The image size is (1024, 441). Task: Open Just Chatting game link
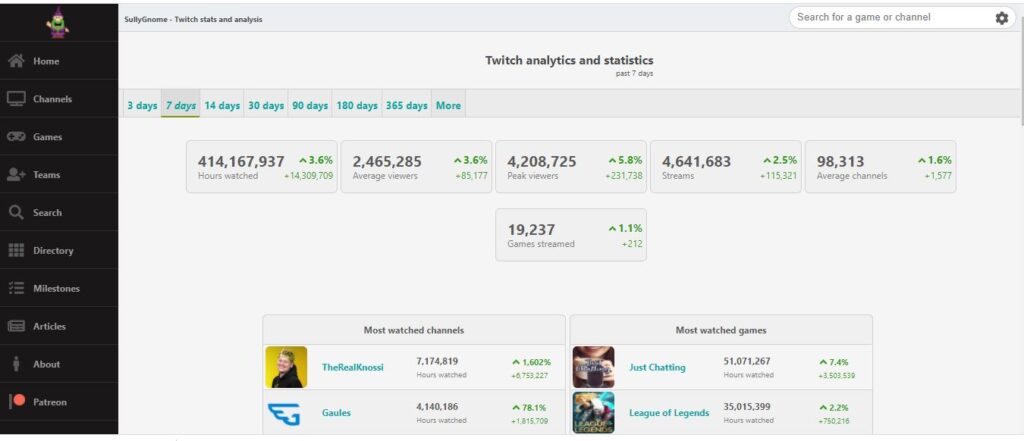pos(657,367)
